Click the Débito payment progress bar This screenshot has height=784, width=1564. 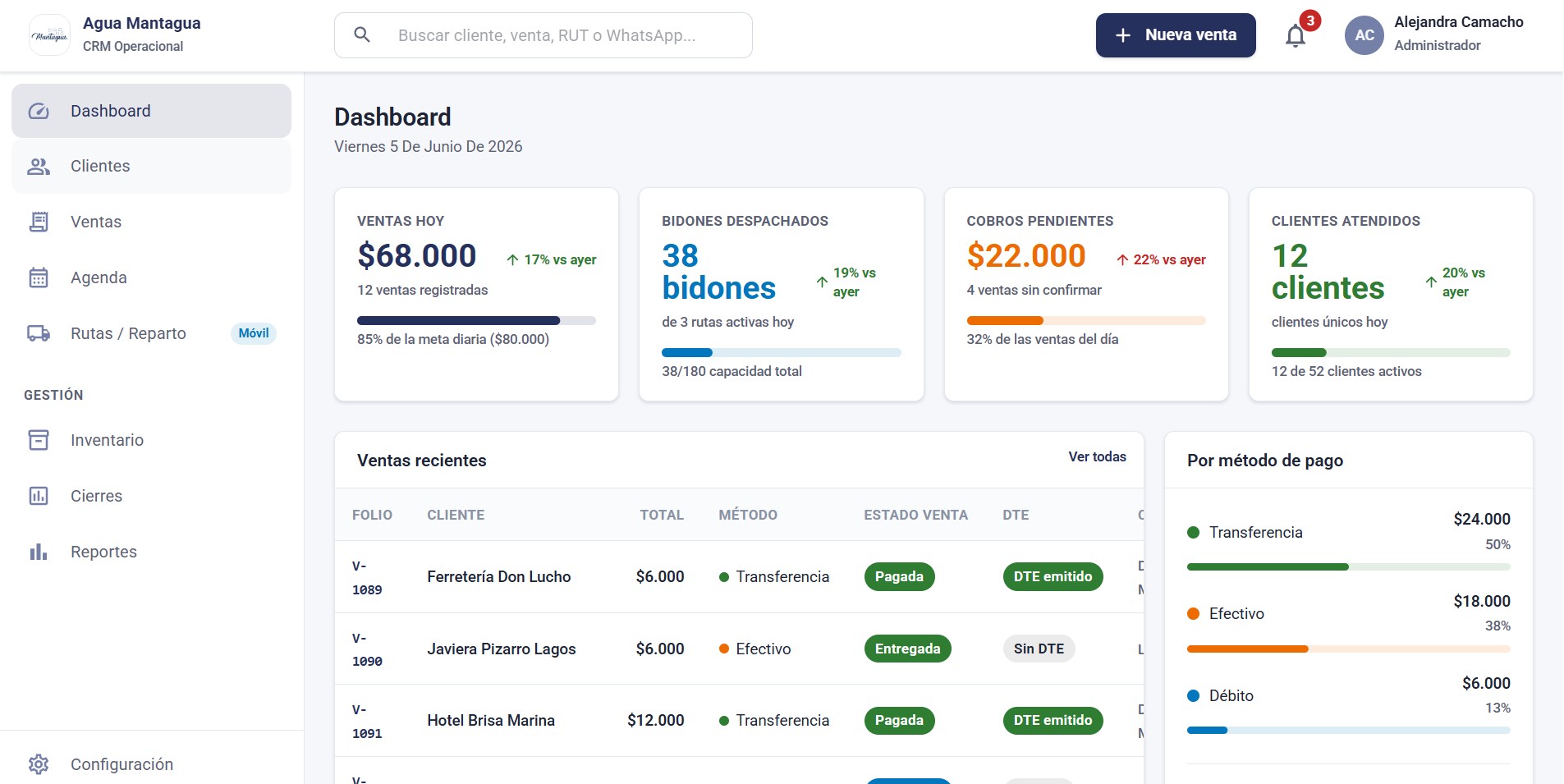1349,730
